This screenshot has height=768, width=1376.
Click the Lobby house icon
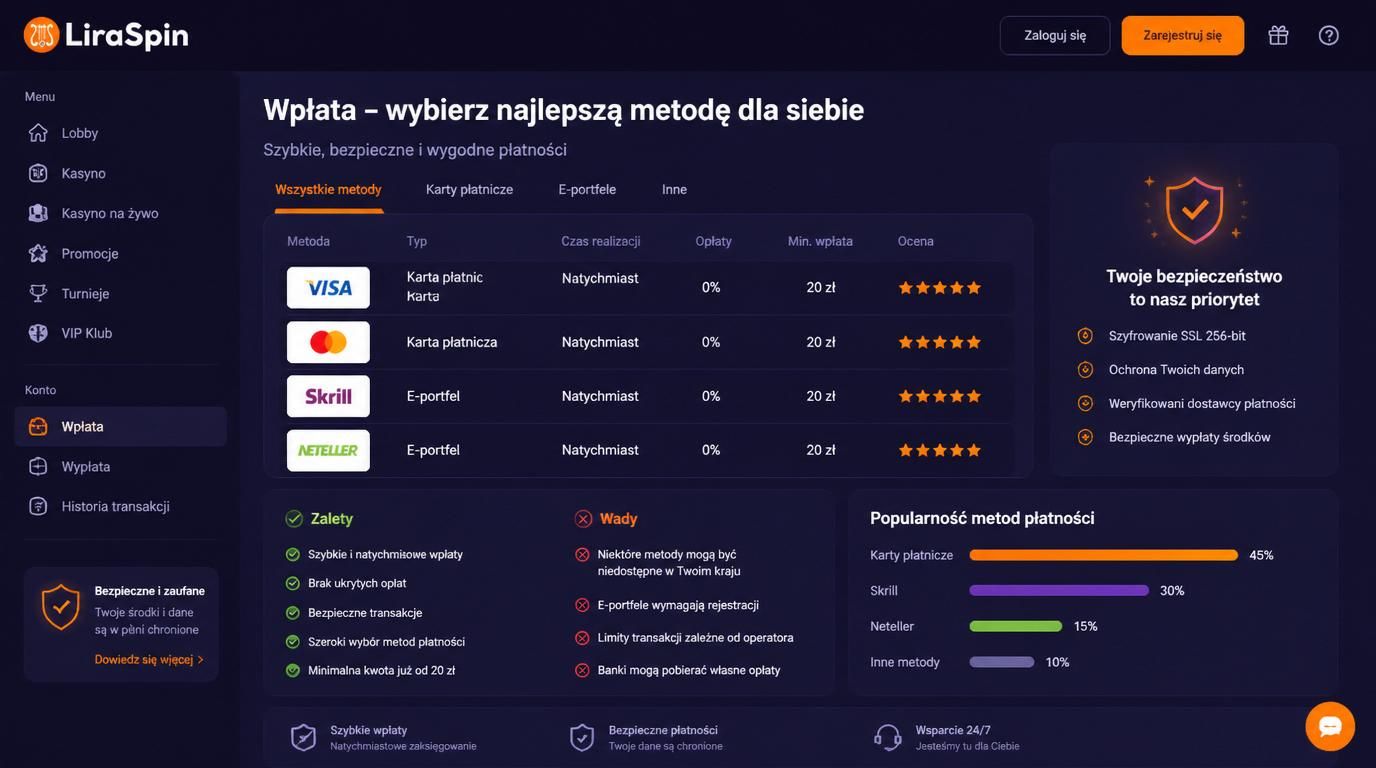(38, 133)
